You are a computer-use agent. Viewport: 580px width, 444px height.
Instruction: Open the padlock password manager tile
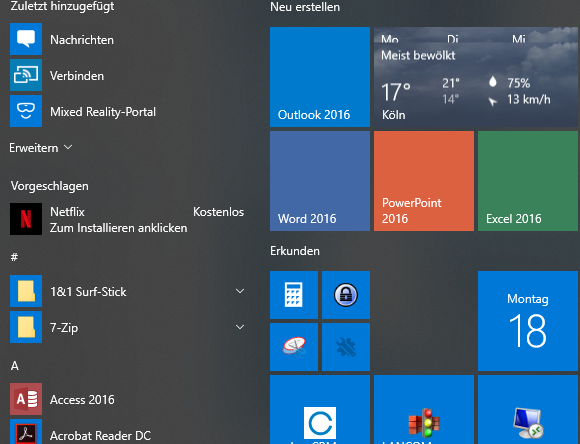coord(346,295)
